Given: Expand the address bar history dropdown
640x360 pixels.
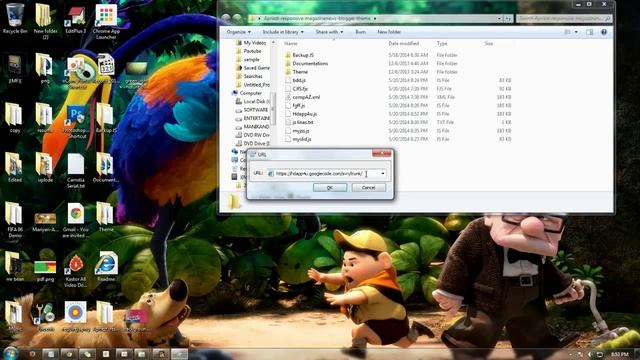Looking at the screenshot, I should coord(499,18).
